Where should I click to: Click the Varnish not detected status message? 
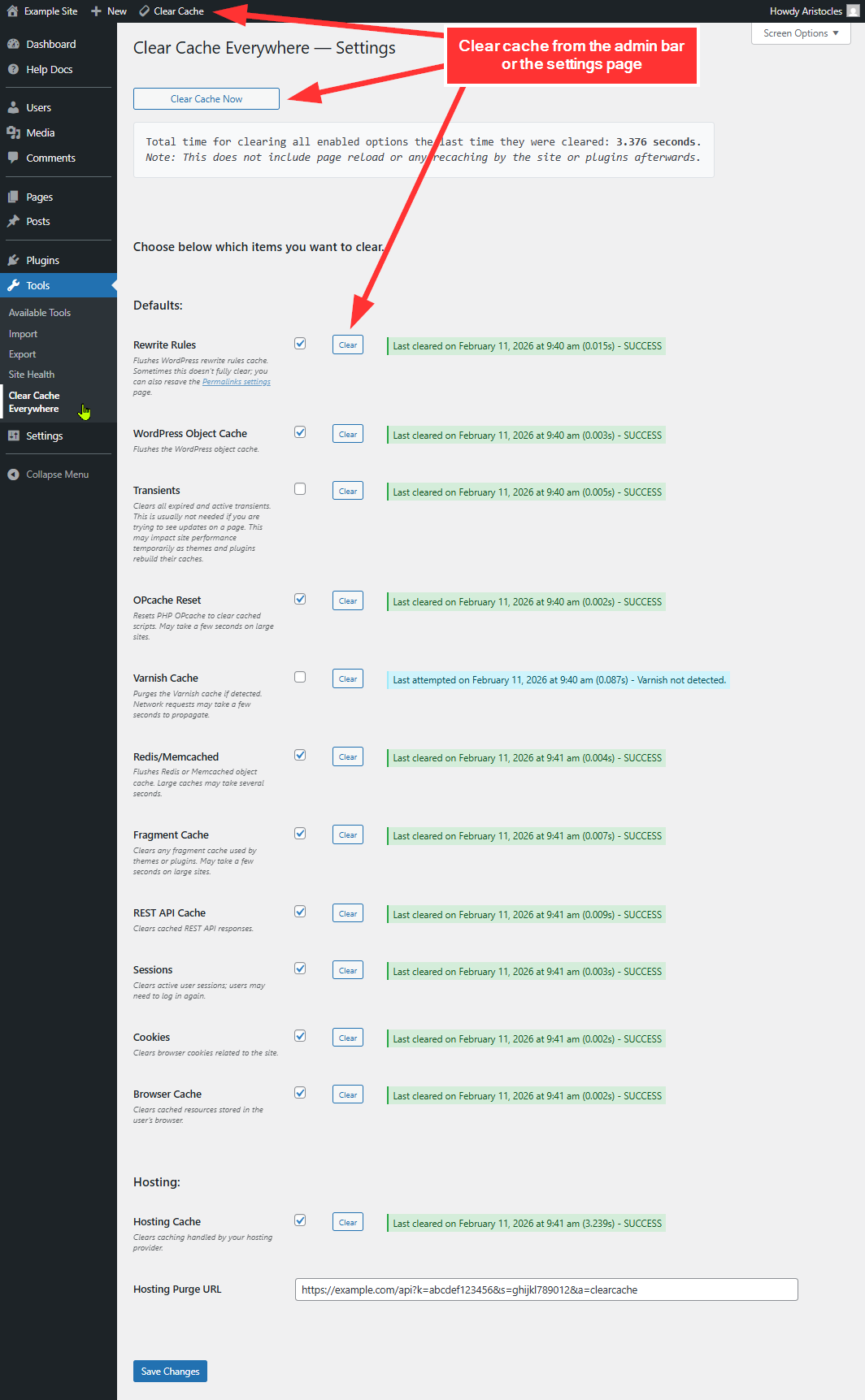click(559, 680)
